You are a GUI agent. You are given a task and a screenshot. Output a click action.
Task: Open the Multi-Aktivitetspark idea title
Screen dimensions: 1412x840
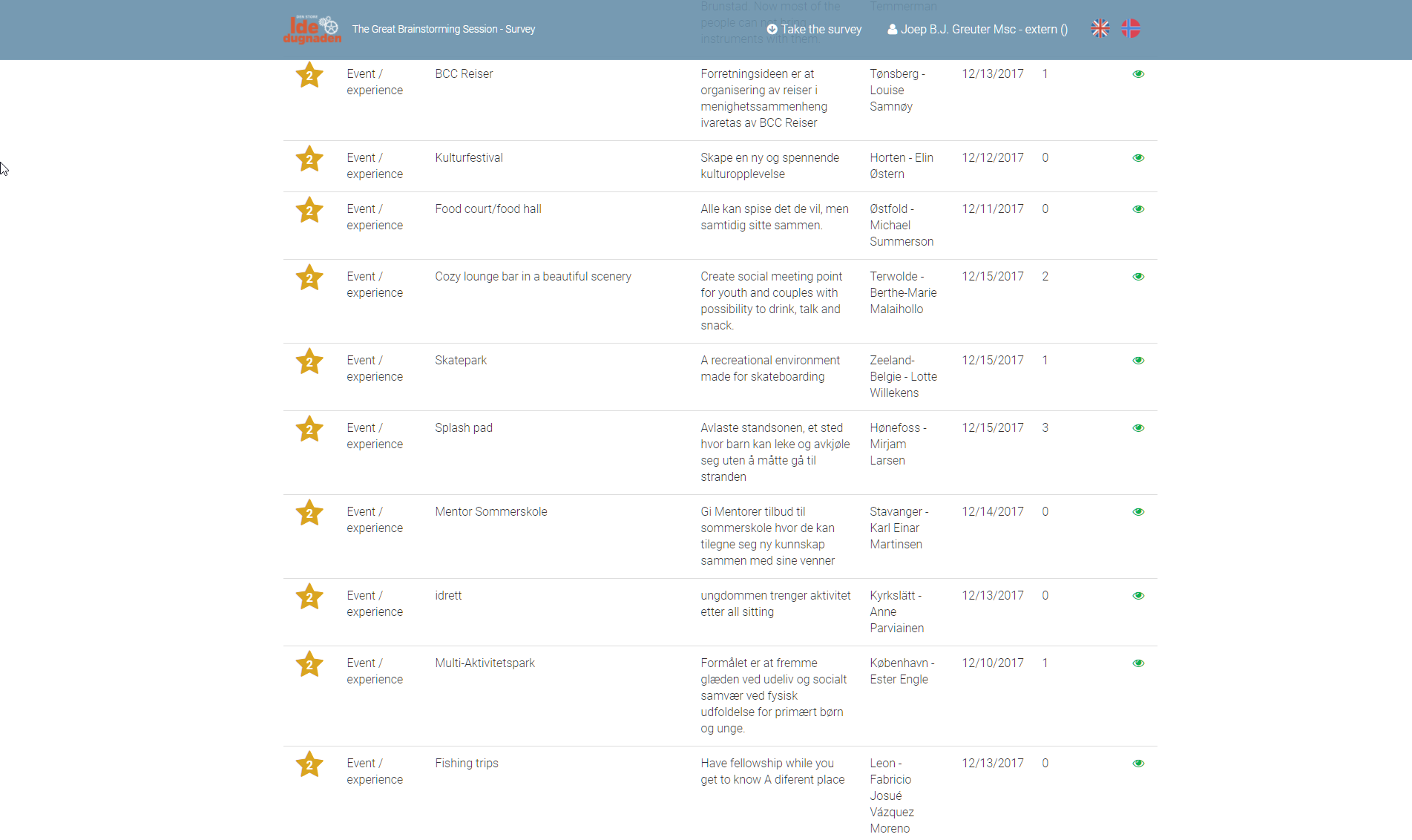pyautogui.click(x=485, y=663)
